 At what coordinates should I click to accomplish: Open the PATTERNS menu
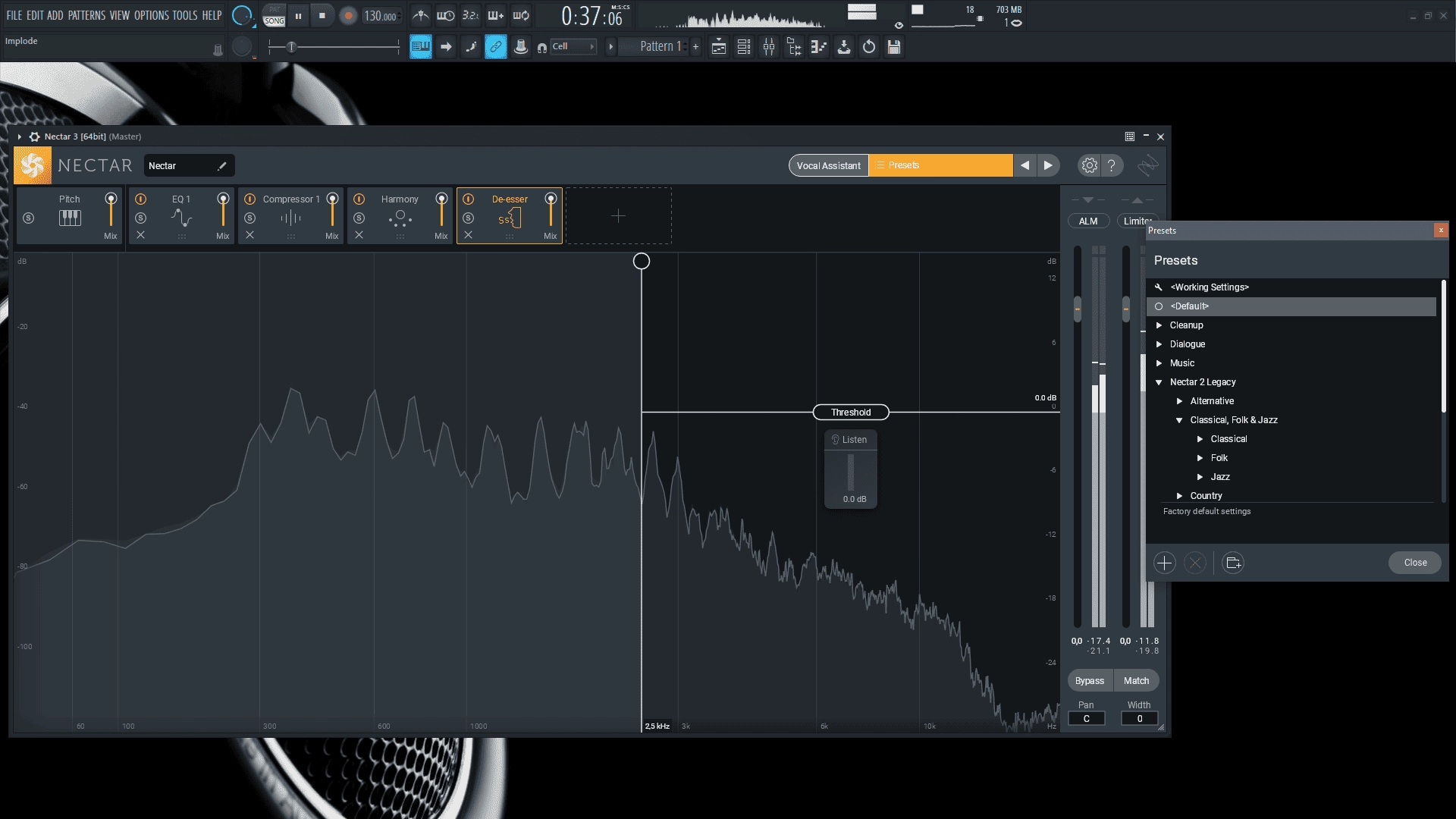pos(86,15)
